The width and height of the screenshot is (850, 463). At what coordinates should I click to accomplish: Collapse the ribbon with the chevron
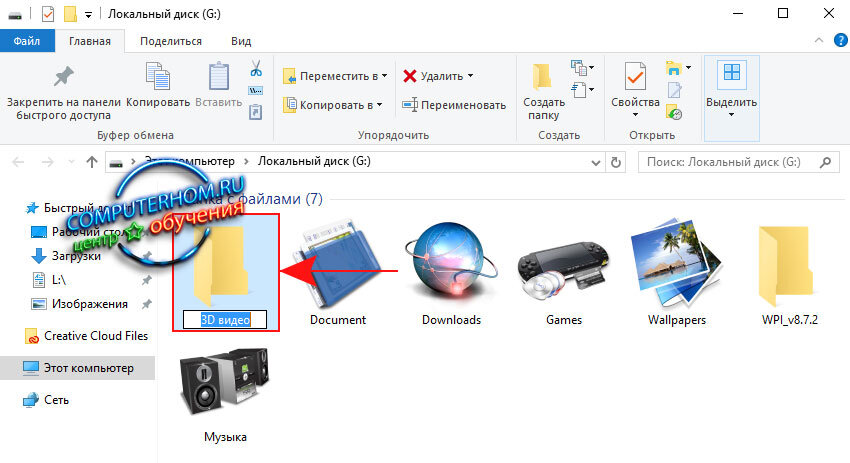coord(819,40)
